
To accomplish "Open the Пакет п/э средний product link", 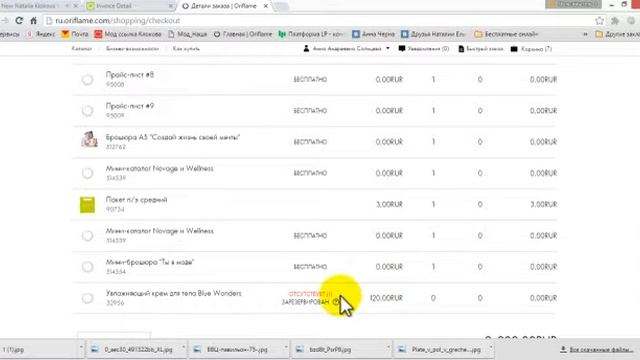I will 136,200.
